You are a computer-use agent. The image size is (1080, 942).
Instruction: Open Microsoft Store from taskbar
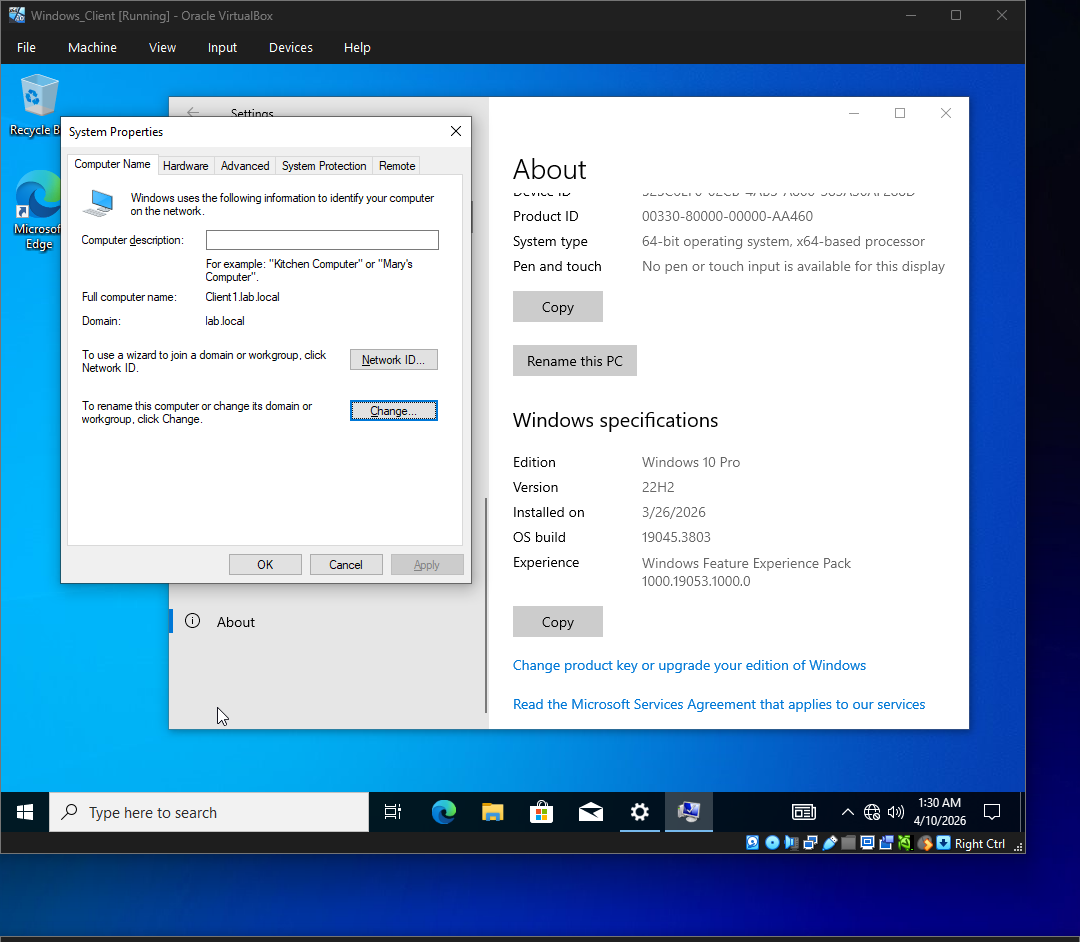541,813
